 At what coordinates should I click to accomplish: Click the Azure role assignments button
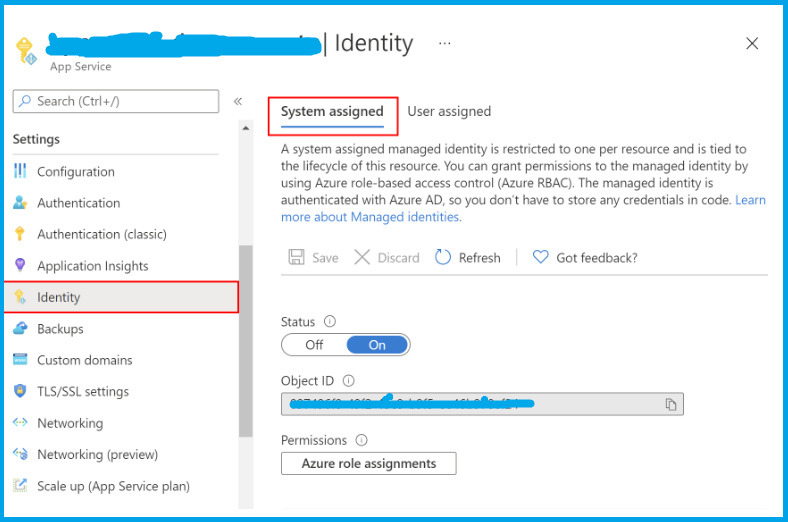pyautogui.click(x=369, y=463)
